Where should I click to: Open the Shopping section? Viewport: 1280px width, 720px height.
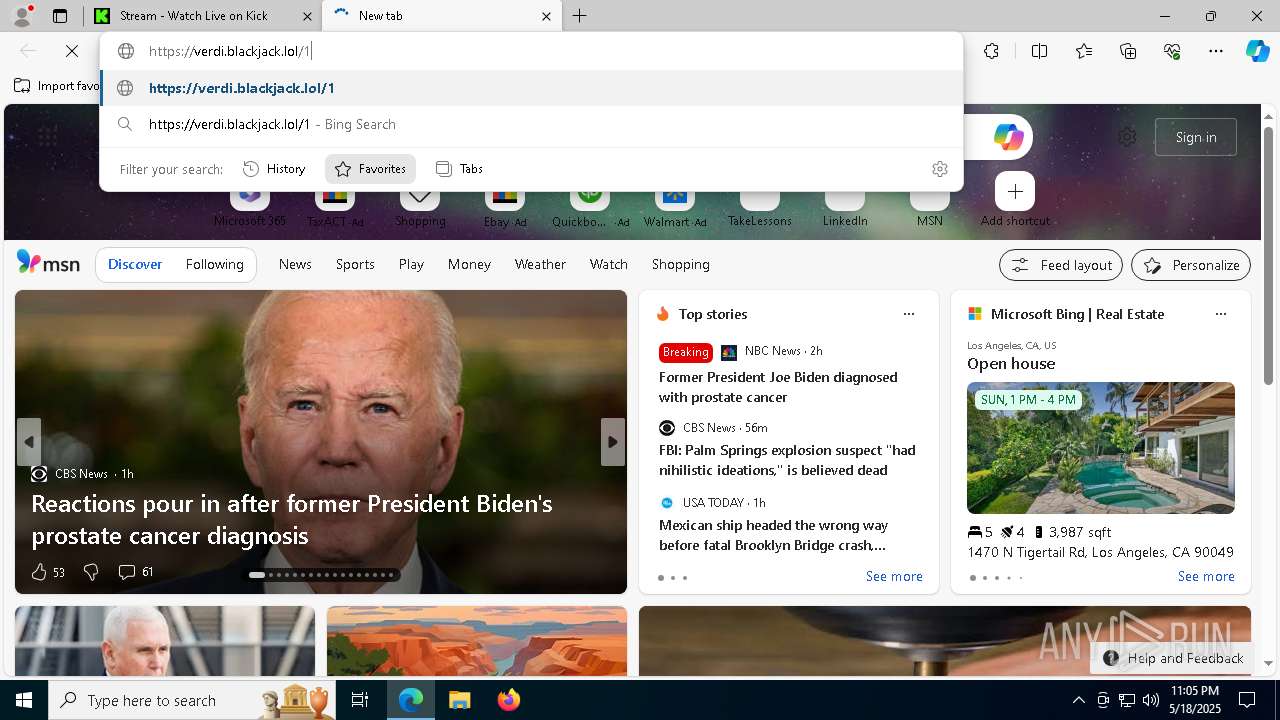pos(681,264)
